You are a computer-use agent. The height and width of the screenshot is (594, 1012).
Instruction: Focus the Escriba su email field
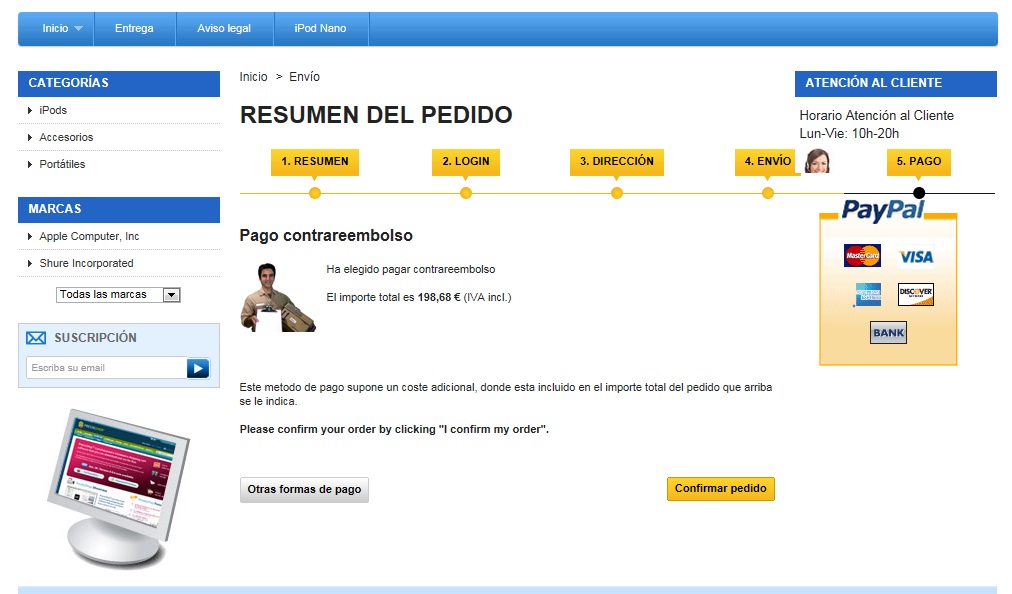[x=106, y=368]
